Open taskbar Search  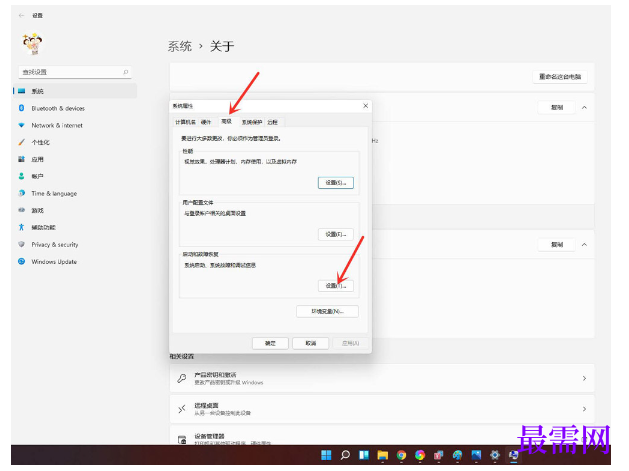345,455
